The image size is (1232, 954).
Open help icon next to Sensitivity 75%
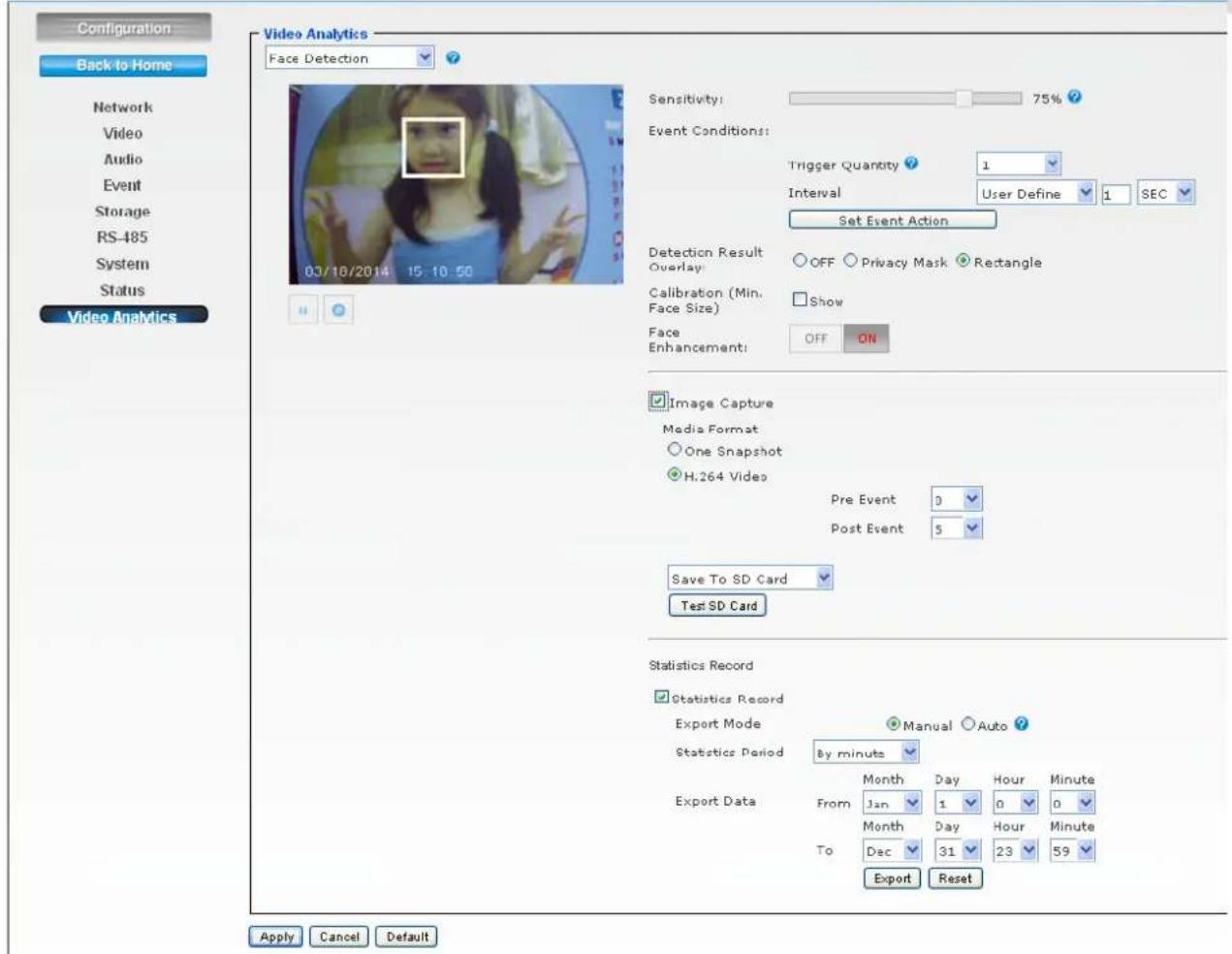click(x=1074, y=97)
